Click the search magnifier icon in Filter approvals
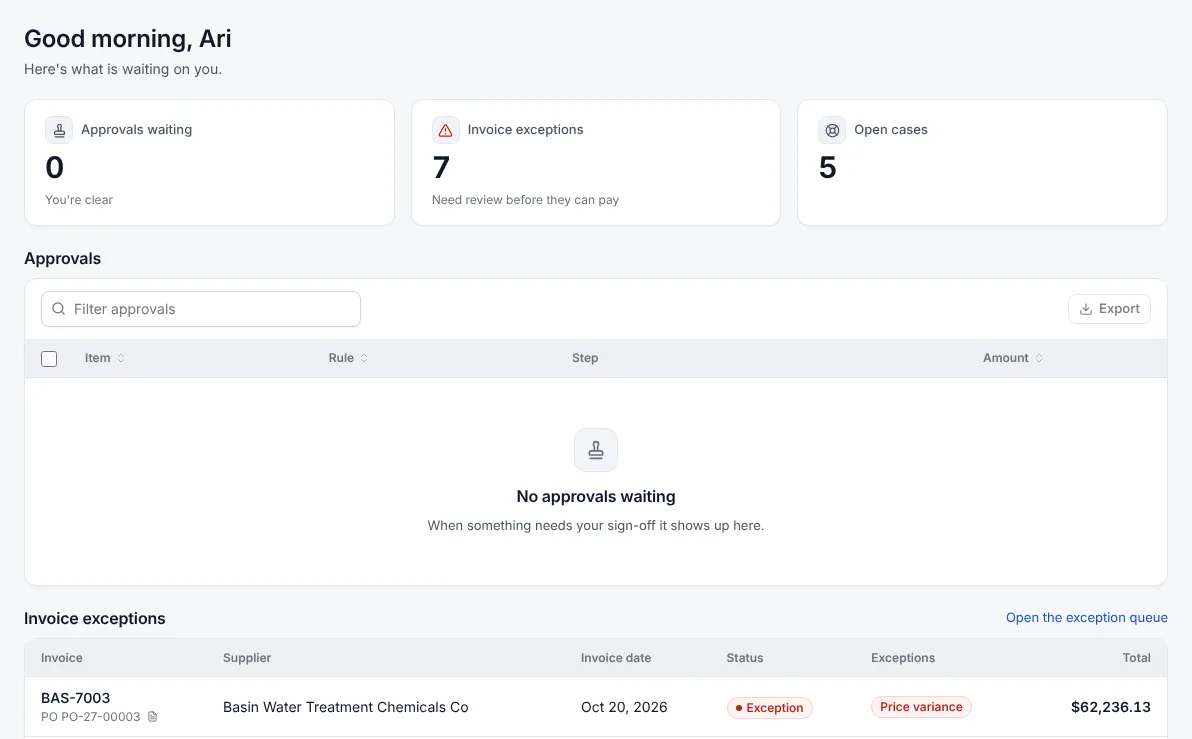This screenshot has height=739, width=1192. tap(59, 309)
